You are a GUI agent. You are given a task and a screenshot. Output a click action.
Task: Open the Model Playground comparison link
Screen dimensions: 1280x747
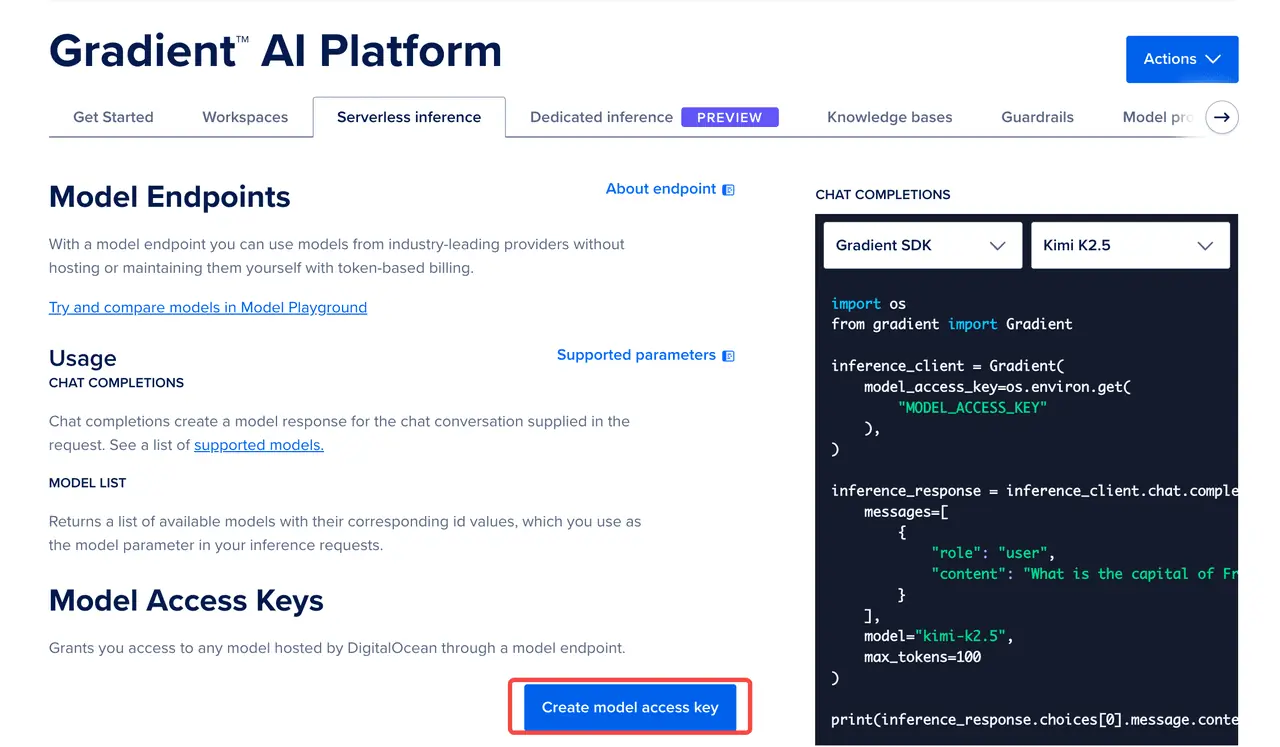[x=208, y=307]
